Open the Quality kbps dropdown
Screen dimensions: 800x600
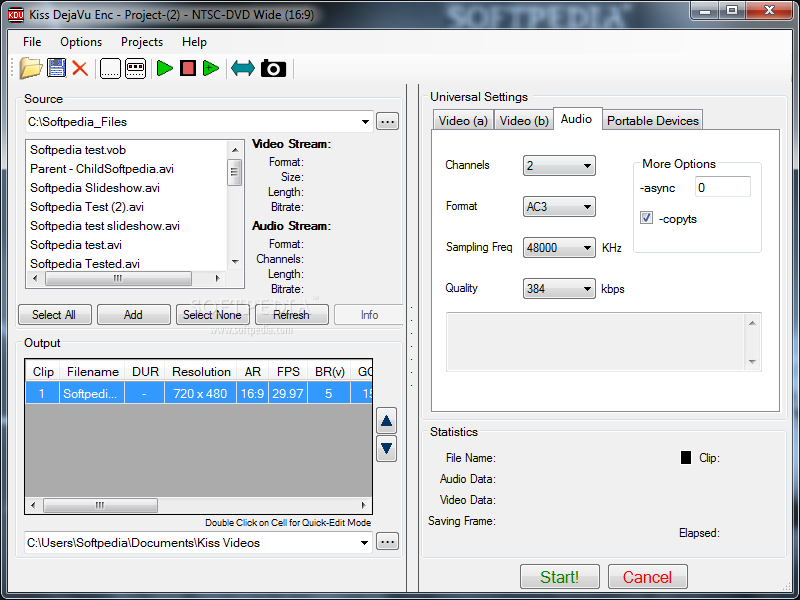559,289
